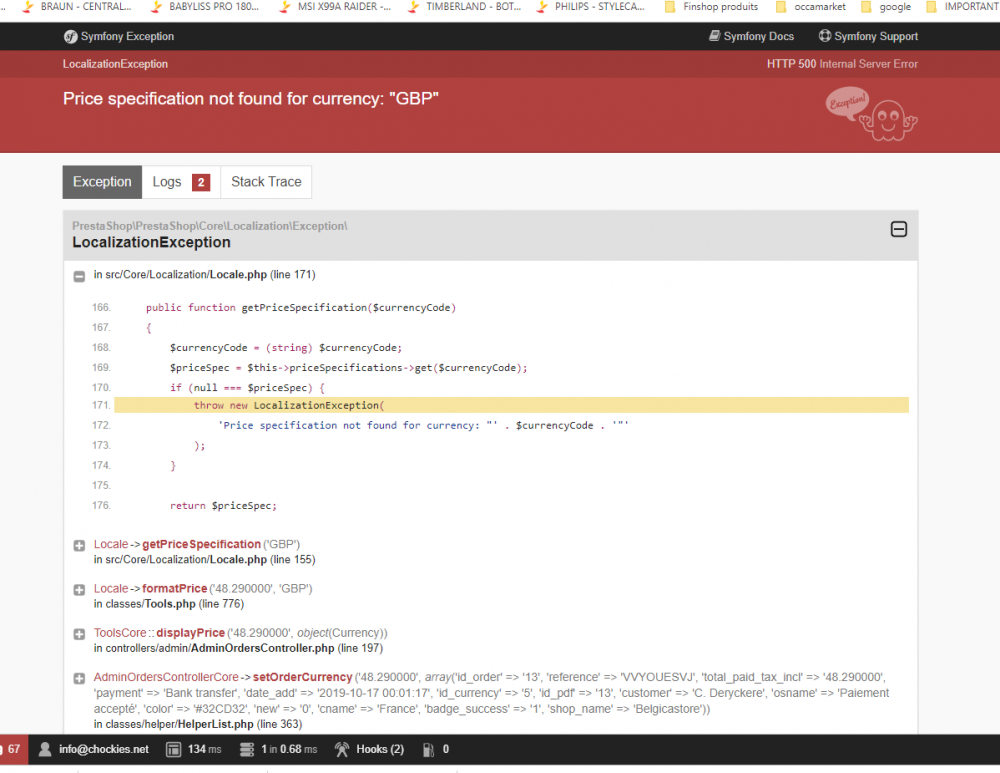Click the Tools.php (line 776) path
The image size is (1000, 773).
pos(169,604)
